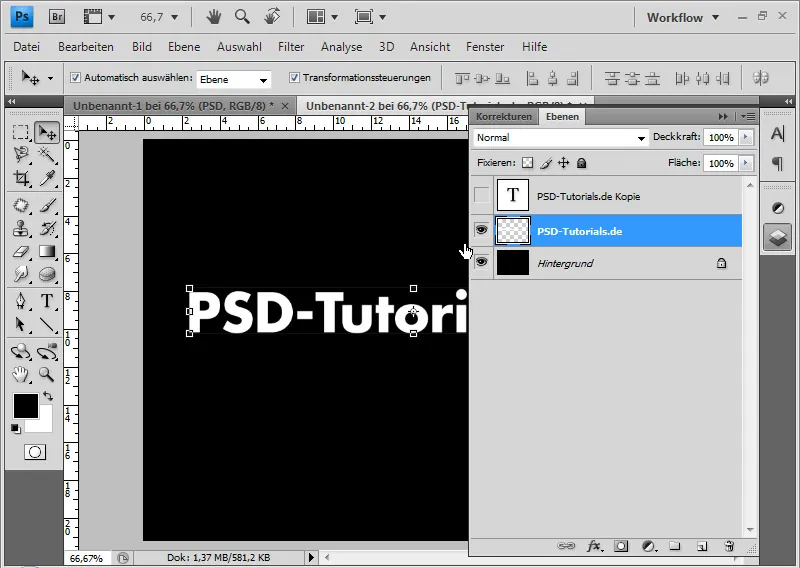The height and width of the screenshot is (568, 800).
Task: Toggle lock transparent pixels
Action: click(528, 163)
